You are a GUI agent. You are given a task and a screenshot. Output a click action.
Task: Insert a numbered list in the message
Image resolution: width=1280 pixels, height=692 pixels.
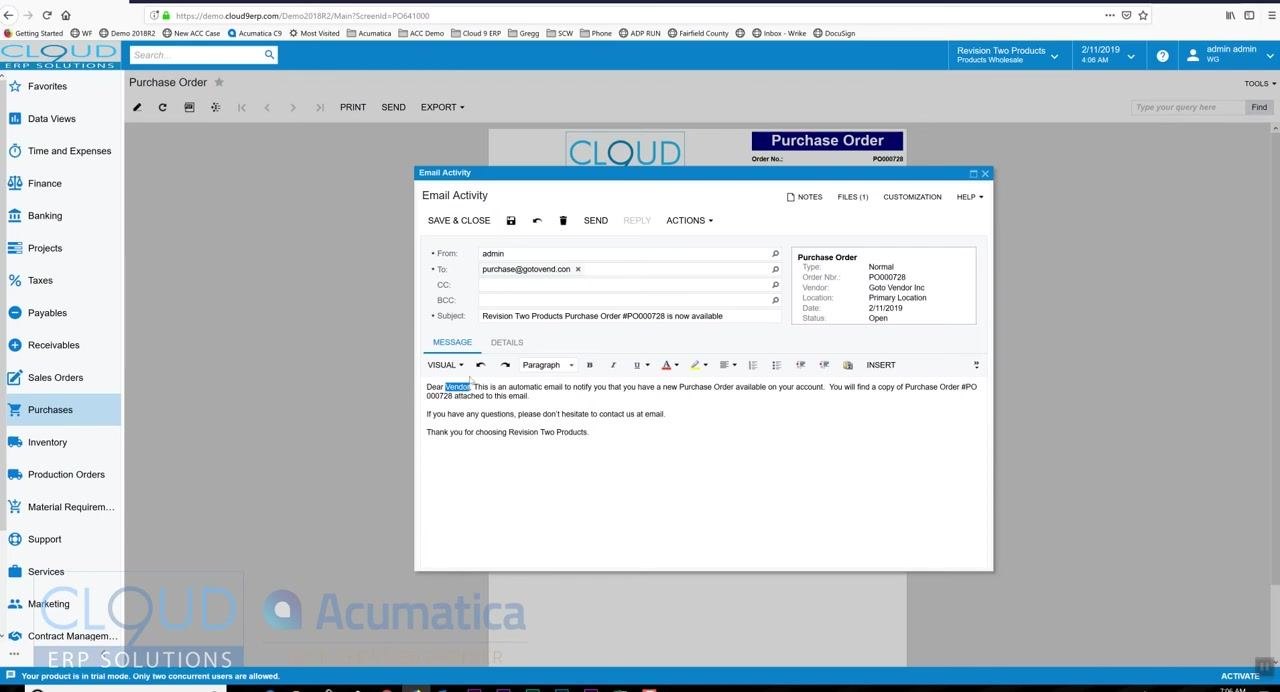(x=753, y=365)
